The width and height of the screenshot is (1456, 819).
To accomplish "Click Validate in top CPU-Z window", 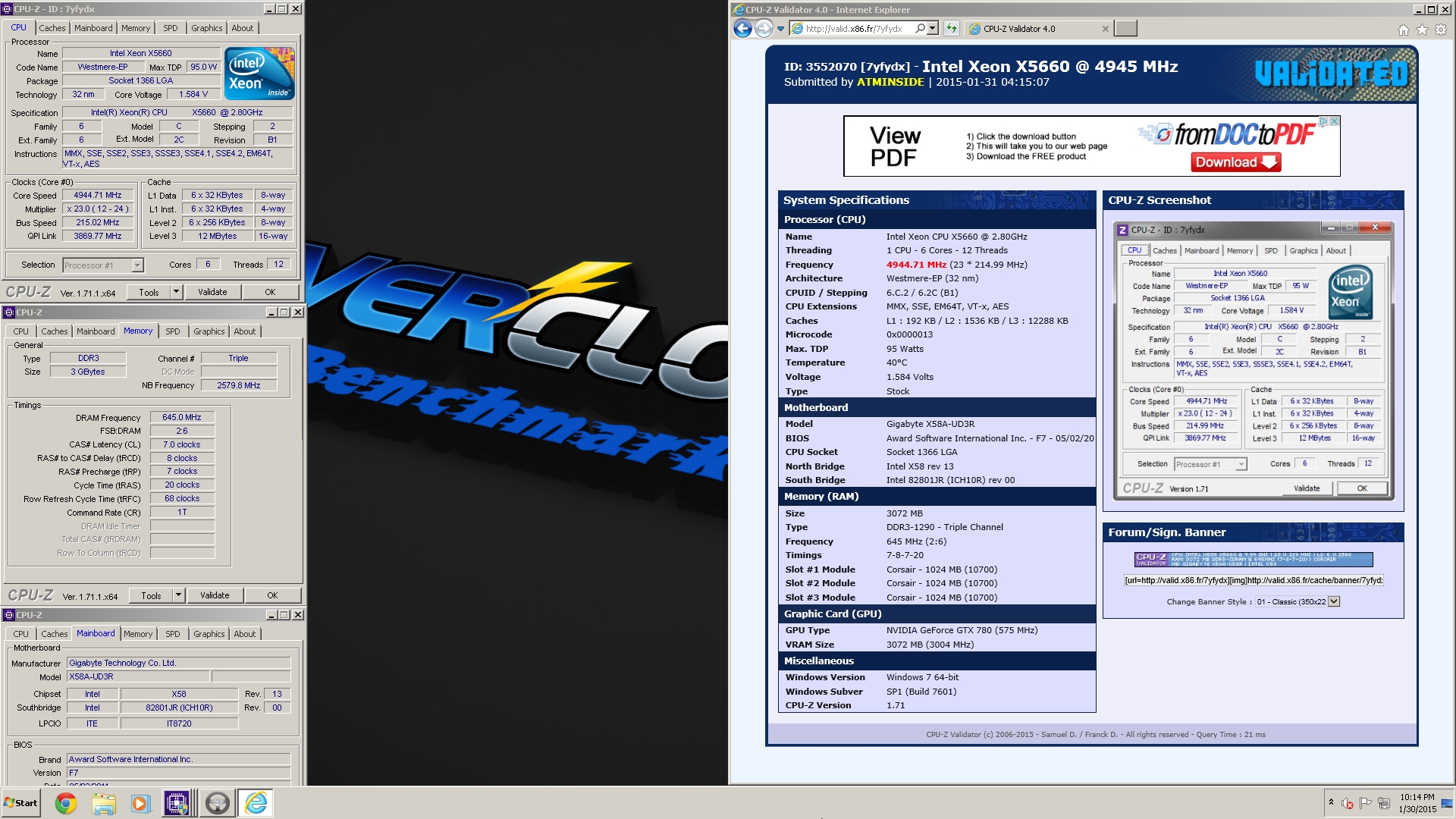I will pos(212,292).
